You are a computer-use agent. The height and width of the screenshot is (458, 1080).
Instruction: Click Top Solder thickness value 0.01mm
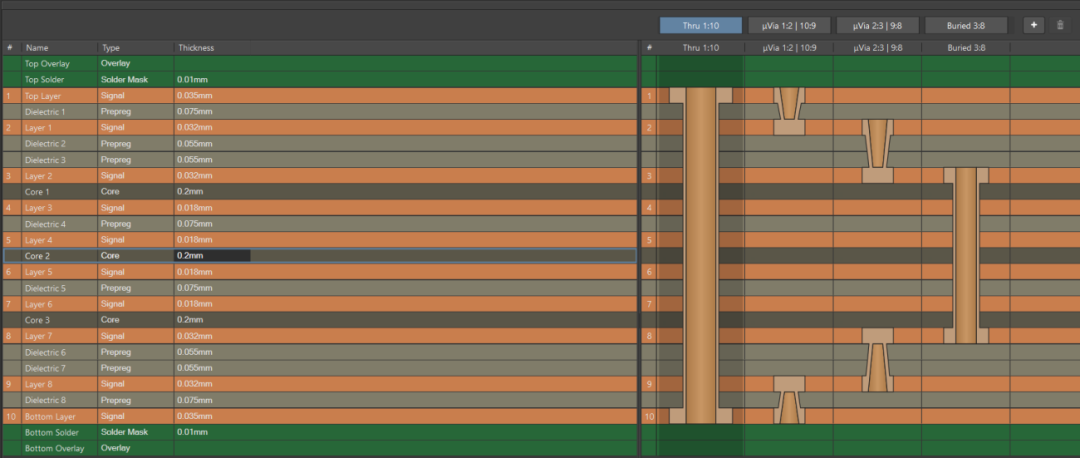click(x=192, y=79)
